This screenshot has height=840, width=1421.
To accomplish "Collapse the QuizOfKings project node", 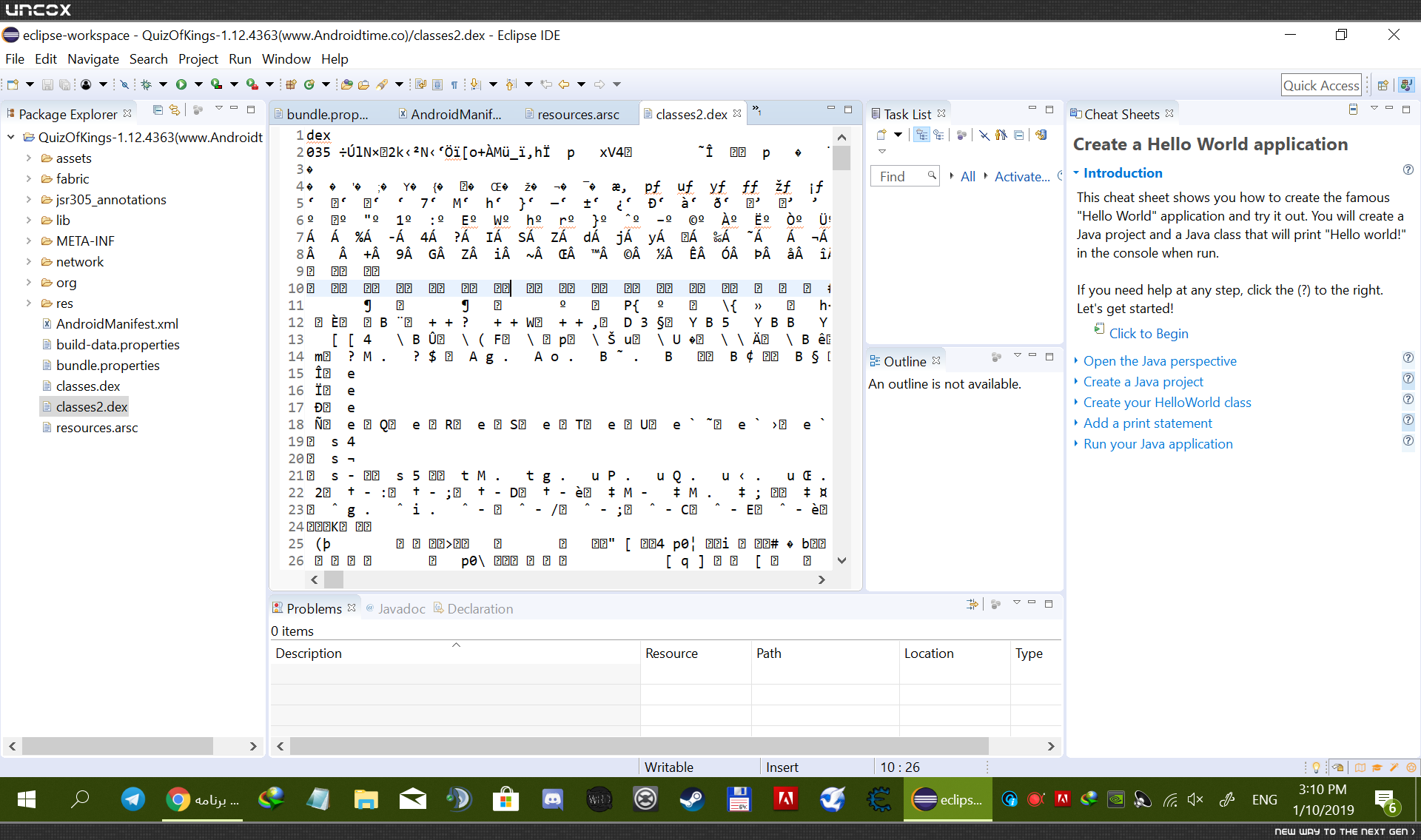I will (11, 138).
